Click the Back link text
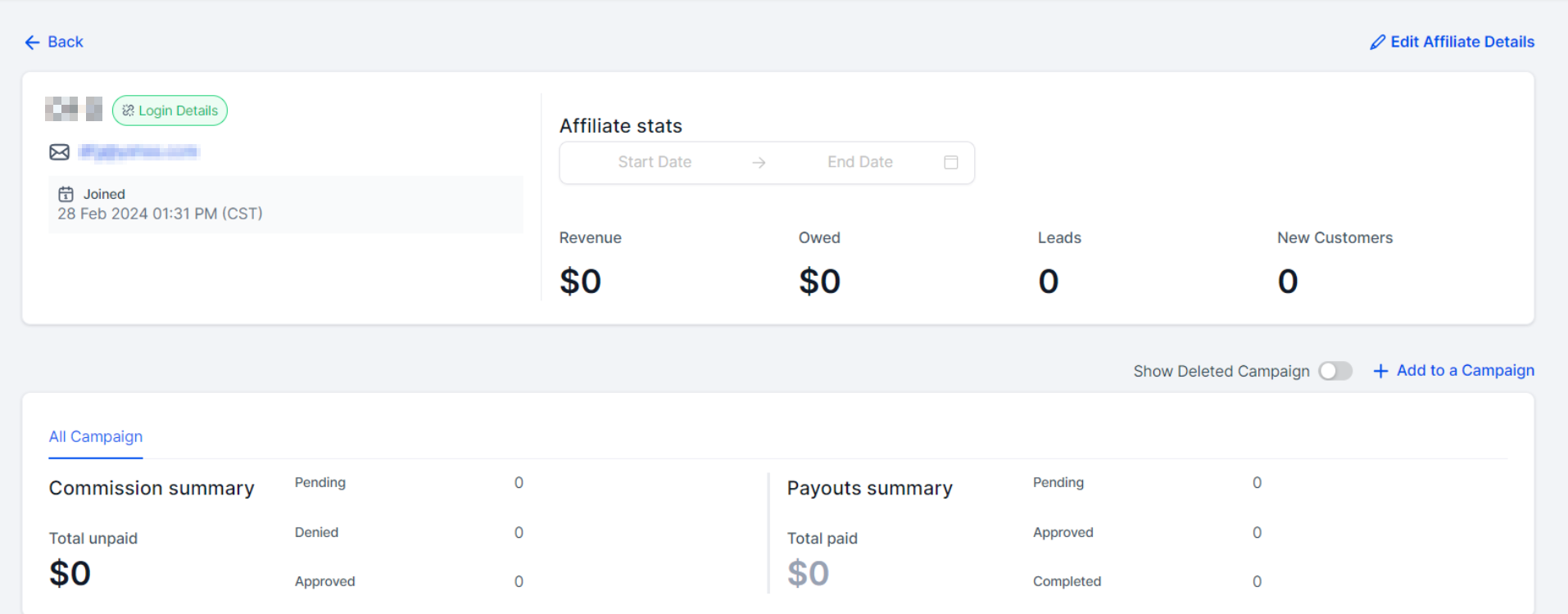Viewport: 1568px width, 614px height. click(66, 42)
